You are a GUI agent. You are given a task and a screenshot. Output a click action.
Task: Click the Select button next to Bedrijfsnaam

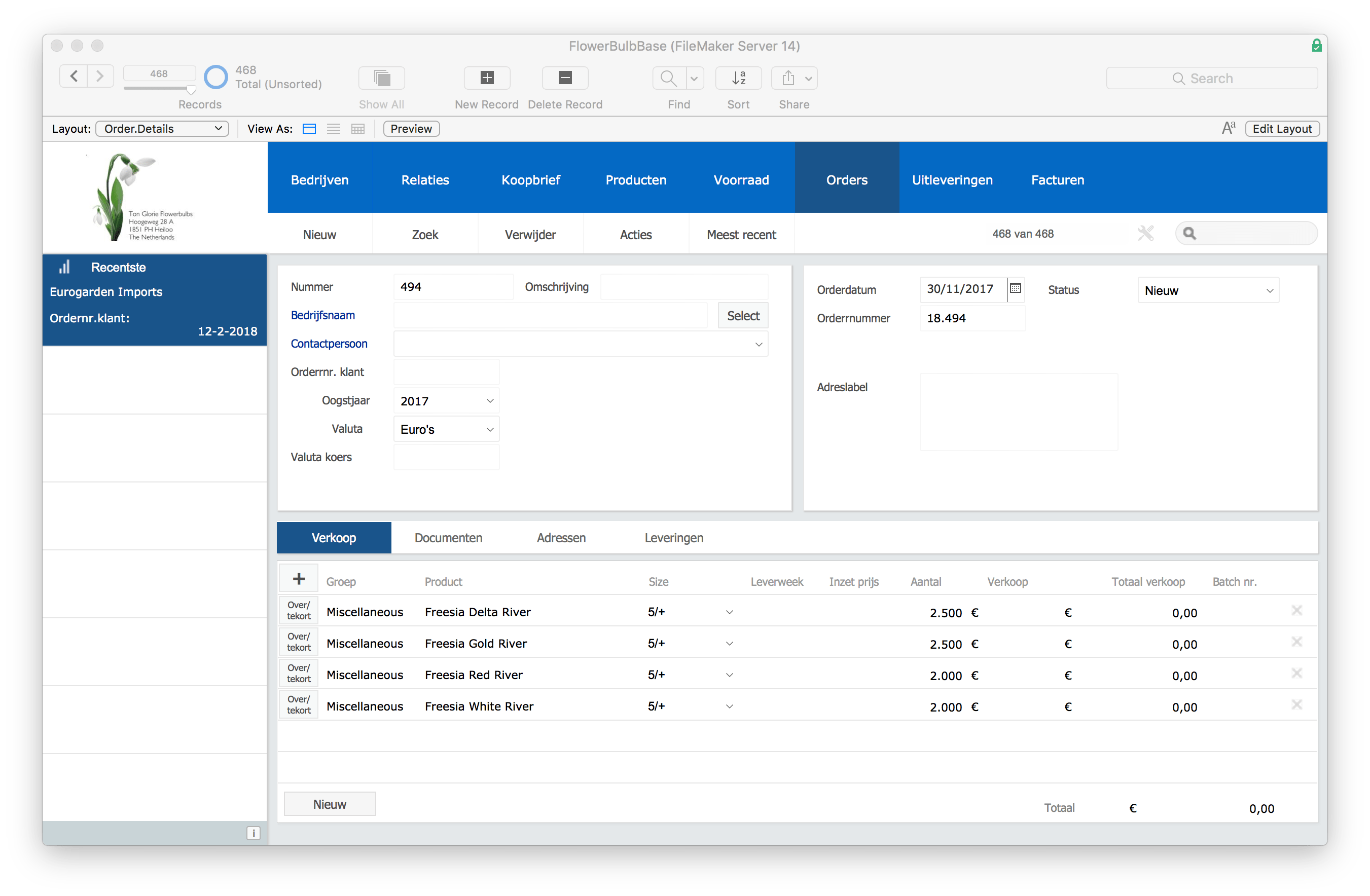point(743,315)
